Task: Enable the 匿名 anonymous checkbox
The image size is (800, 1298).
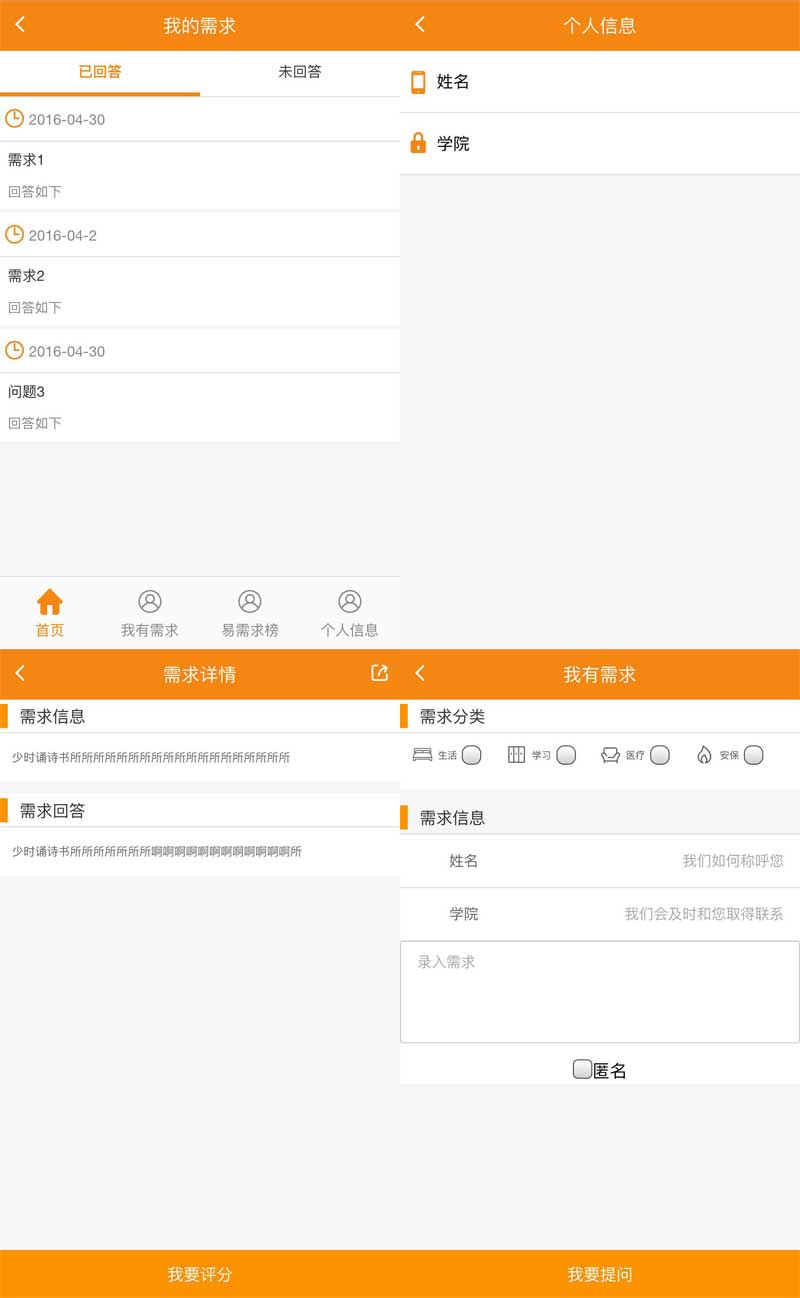Action: pyautogui.click(x=582, y=1069)
